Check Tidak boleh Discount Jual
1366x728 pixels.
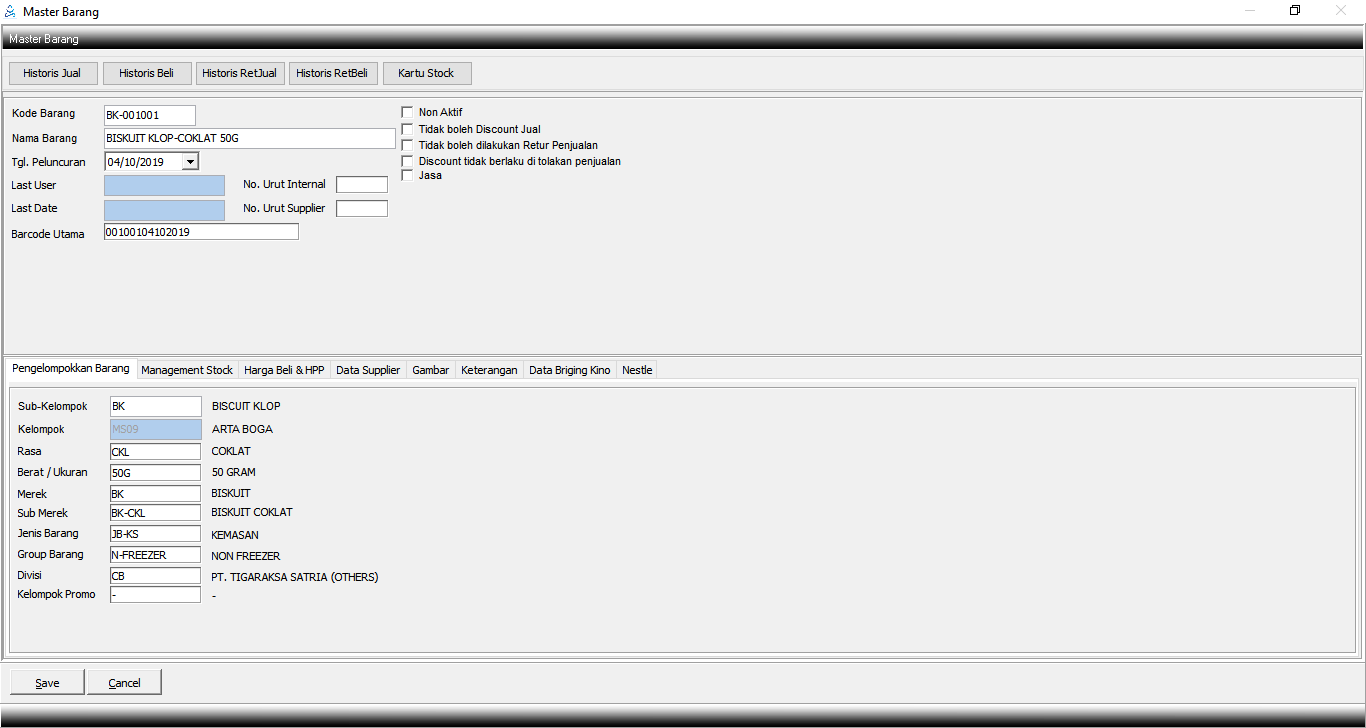[407, 129]
